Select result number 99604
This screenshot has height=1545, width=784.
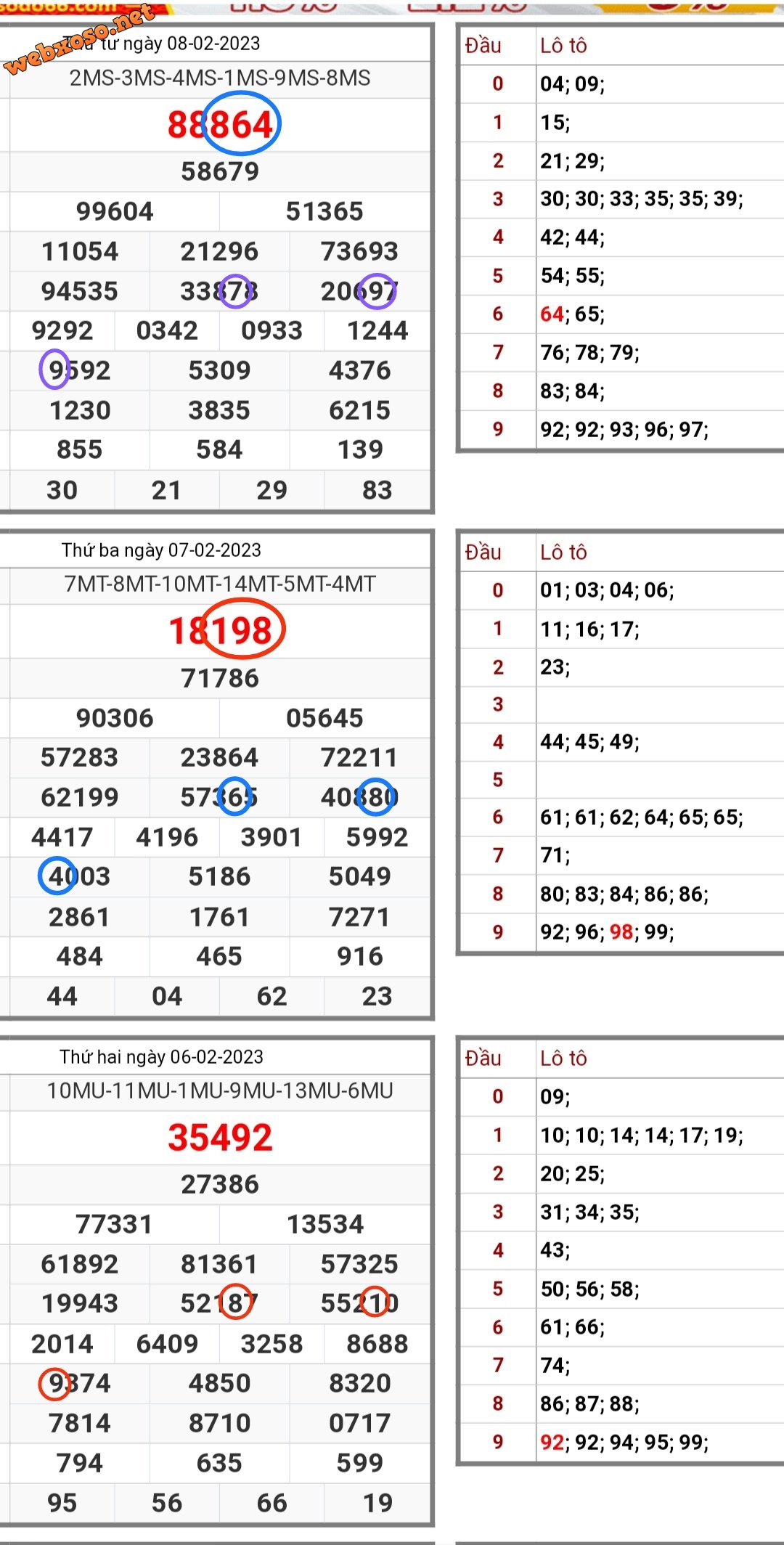tap(115, 211)
